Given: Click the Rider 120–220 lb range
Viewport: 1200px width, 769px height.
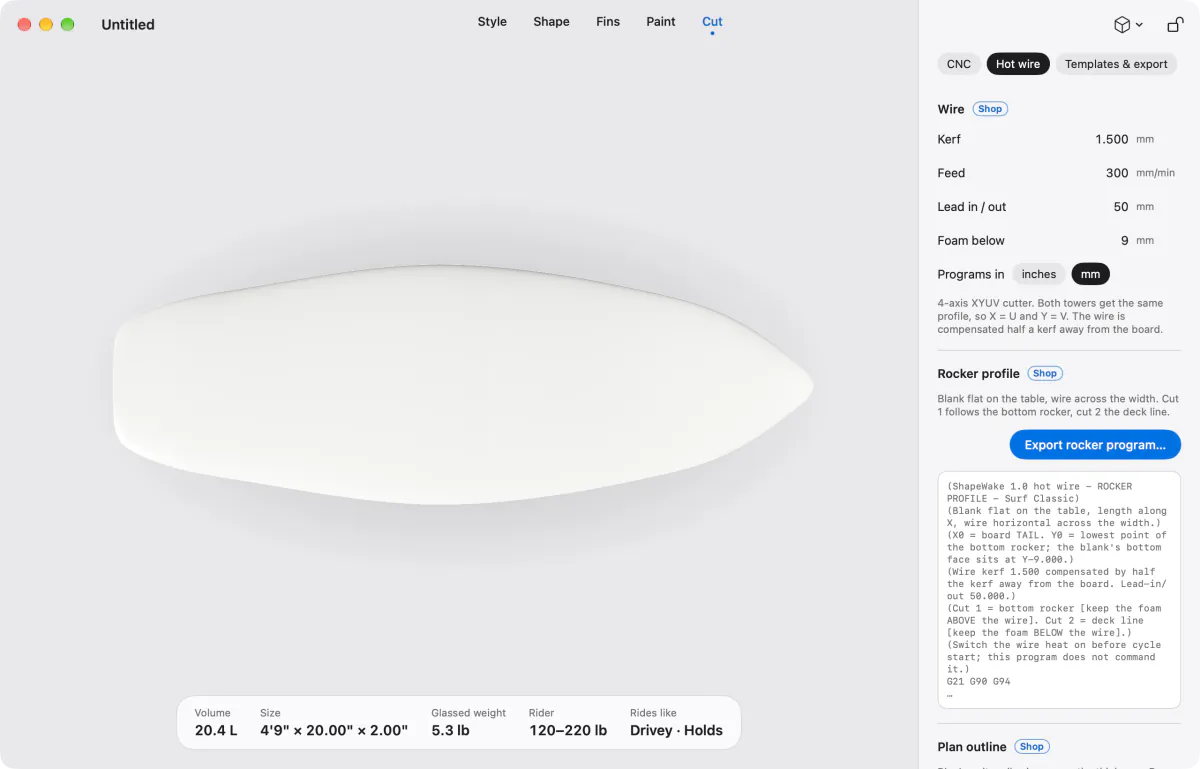Looking at the screenshot, I should click(568, 723).
